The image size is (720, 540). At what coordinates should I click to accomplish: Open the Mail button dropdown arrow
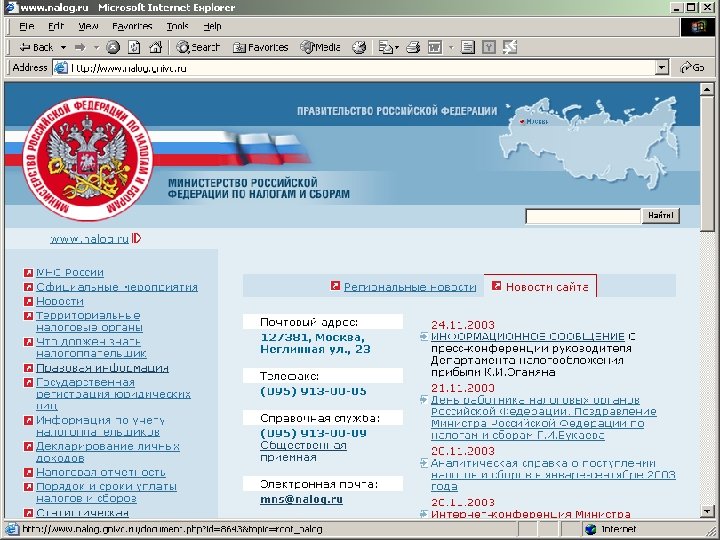tap(397, 47)
